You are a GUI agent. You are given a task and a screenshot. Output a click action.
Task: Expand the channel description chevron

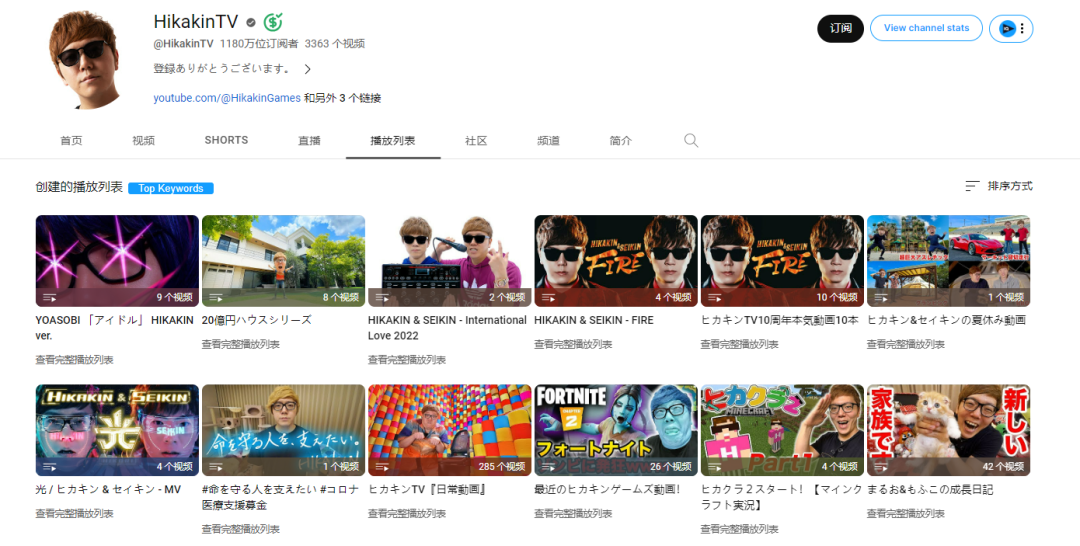pyautogui.click(x=307, y=69)
